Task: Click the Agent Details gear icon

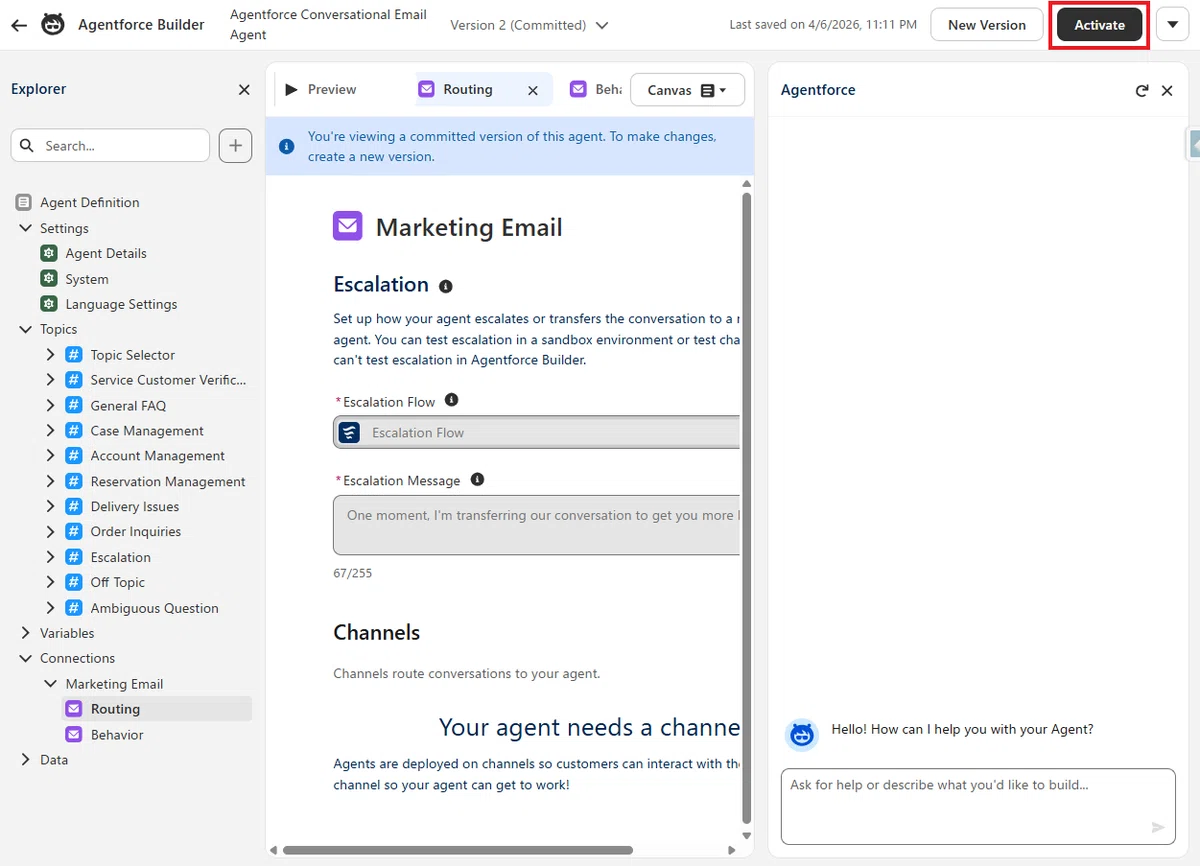Action: [48, 254]
